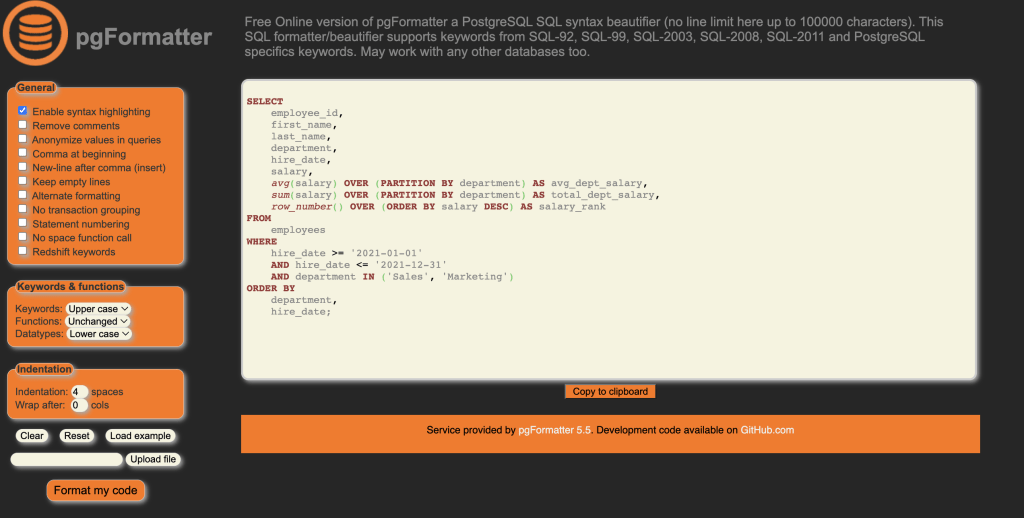
Task: Enable the Remove comments checkbox
Action: point(23,125)
